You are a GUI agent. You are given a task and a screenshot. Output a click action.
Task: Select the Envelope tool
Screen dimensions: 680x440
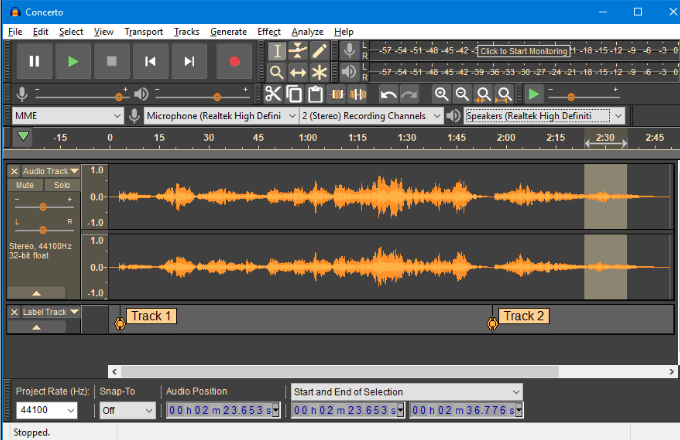[298, 51]
